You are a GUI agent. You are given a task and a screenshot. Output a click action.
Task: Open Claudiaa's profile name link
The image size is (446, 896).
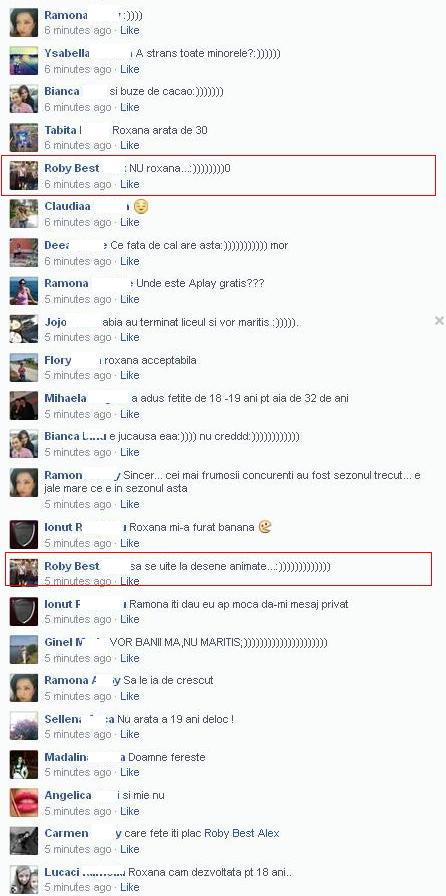[67, 206]
